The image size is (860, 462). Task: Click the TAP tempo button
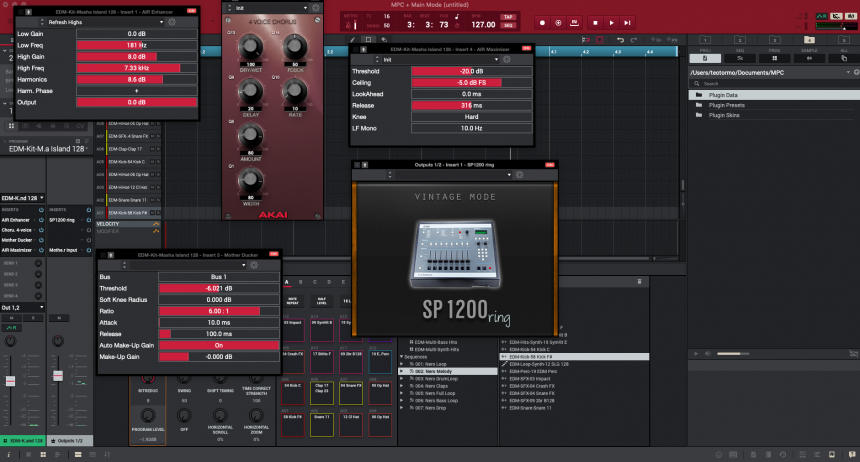tap(507, 18)
